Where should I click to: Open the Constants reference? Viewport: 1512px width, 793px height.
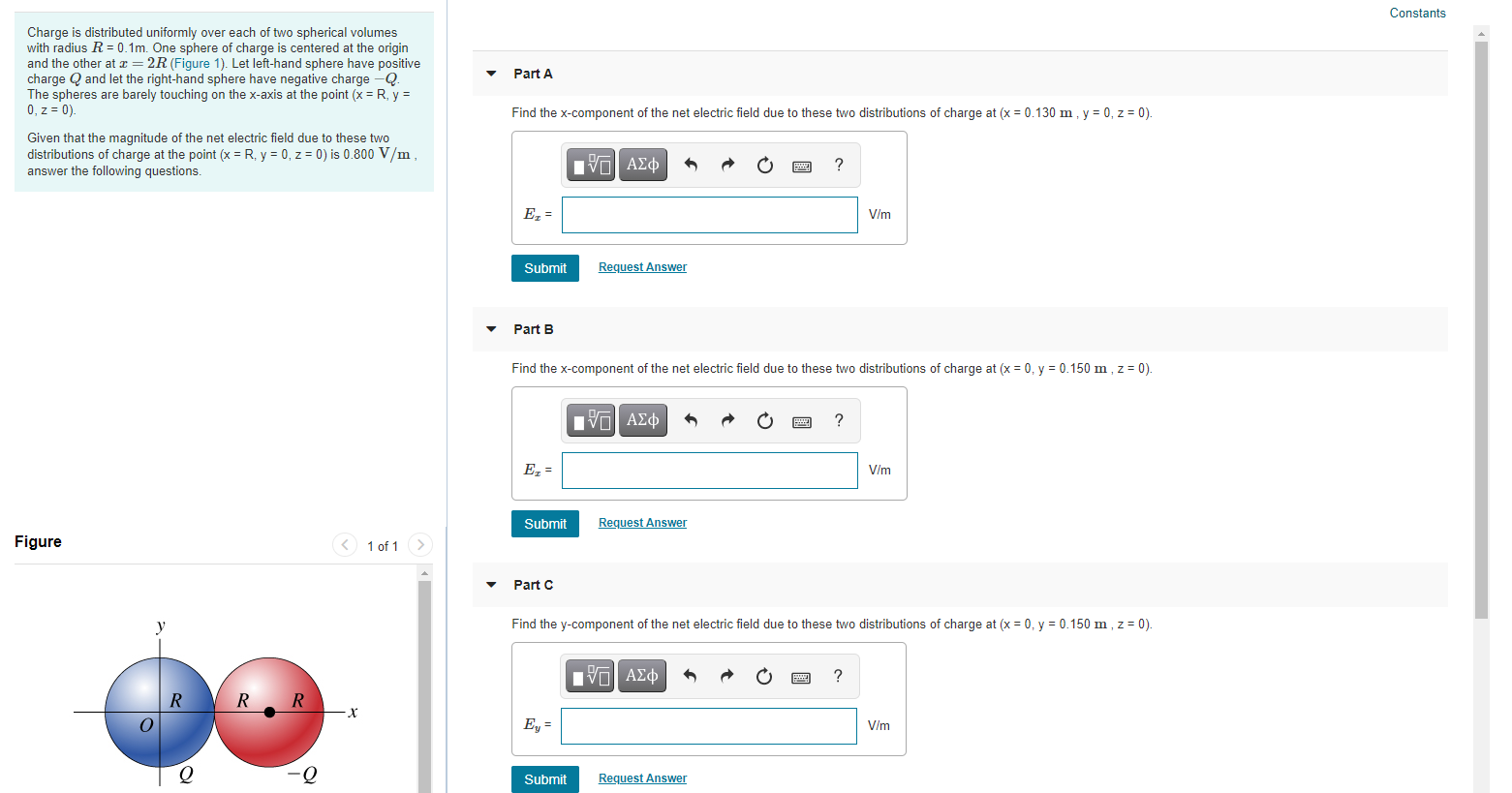point(1417,14)
